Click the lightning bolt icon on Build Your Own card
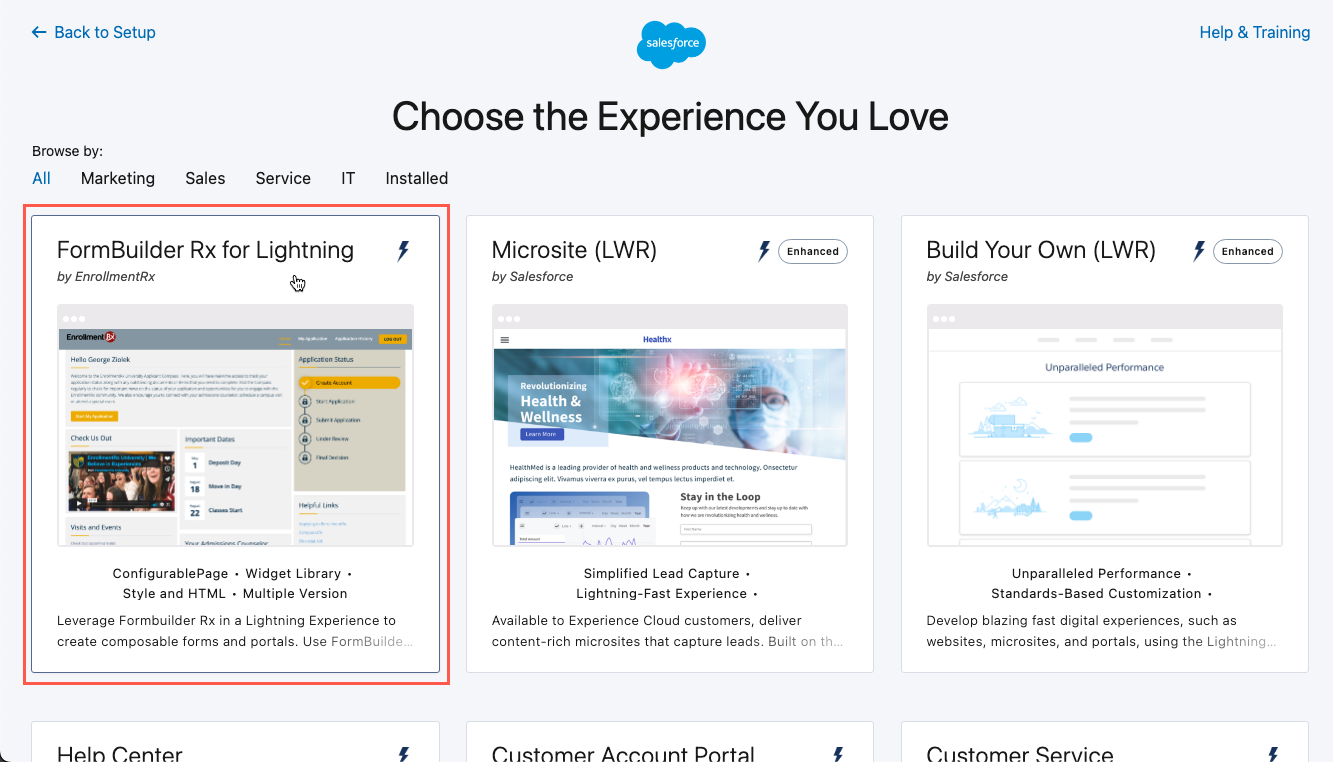The image size is (1333, 762). 1199,251
